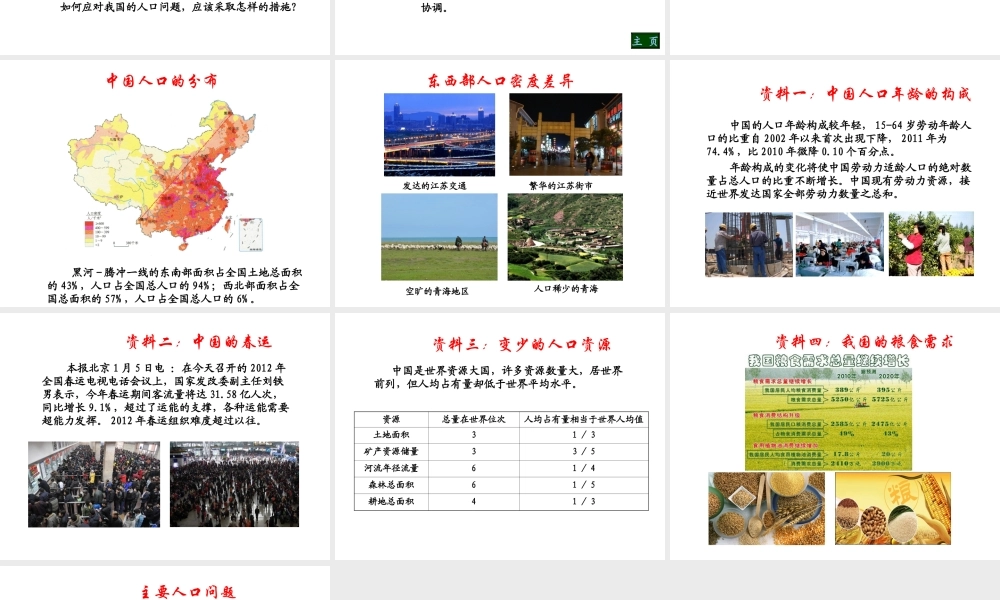This screenshot has height=600, width=1000.
Task: Click the fruit picking orchard photo
Action: pyautogui.click(x=931, y=244)
